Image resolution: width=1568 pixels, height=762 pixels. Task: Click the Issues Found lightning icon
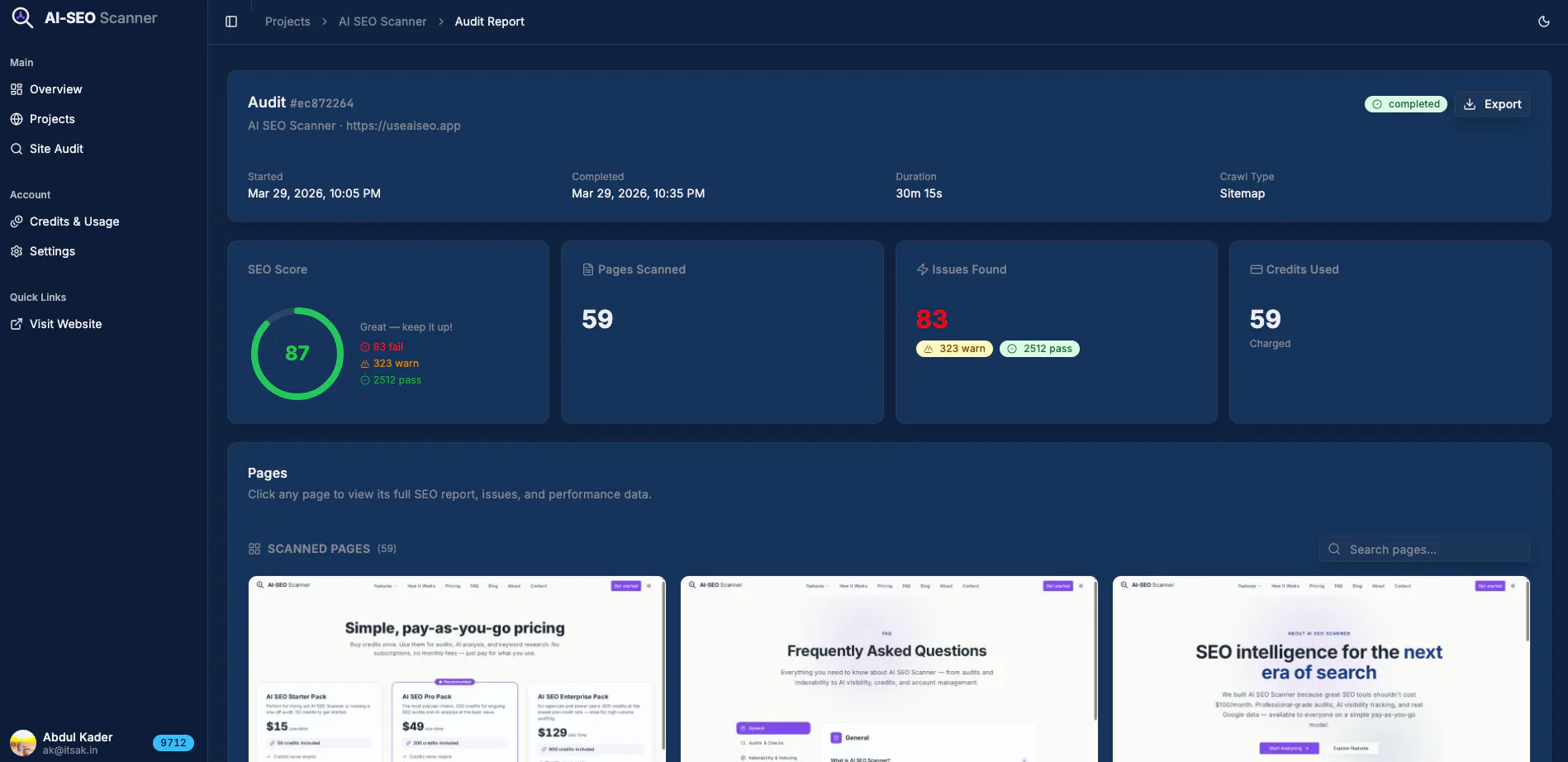point(922,269)
